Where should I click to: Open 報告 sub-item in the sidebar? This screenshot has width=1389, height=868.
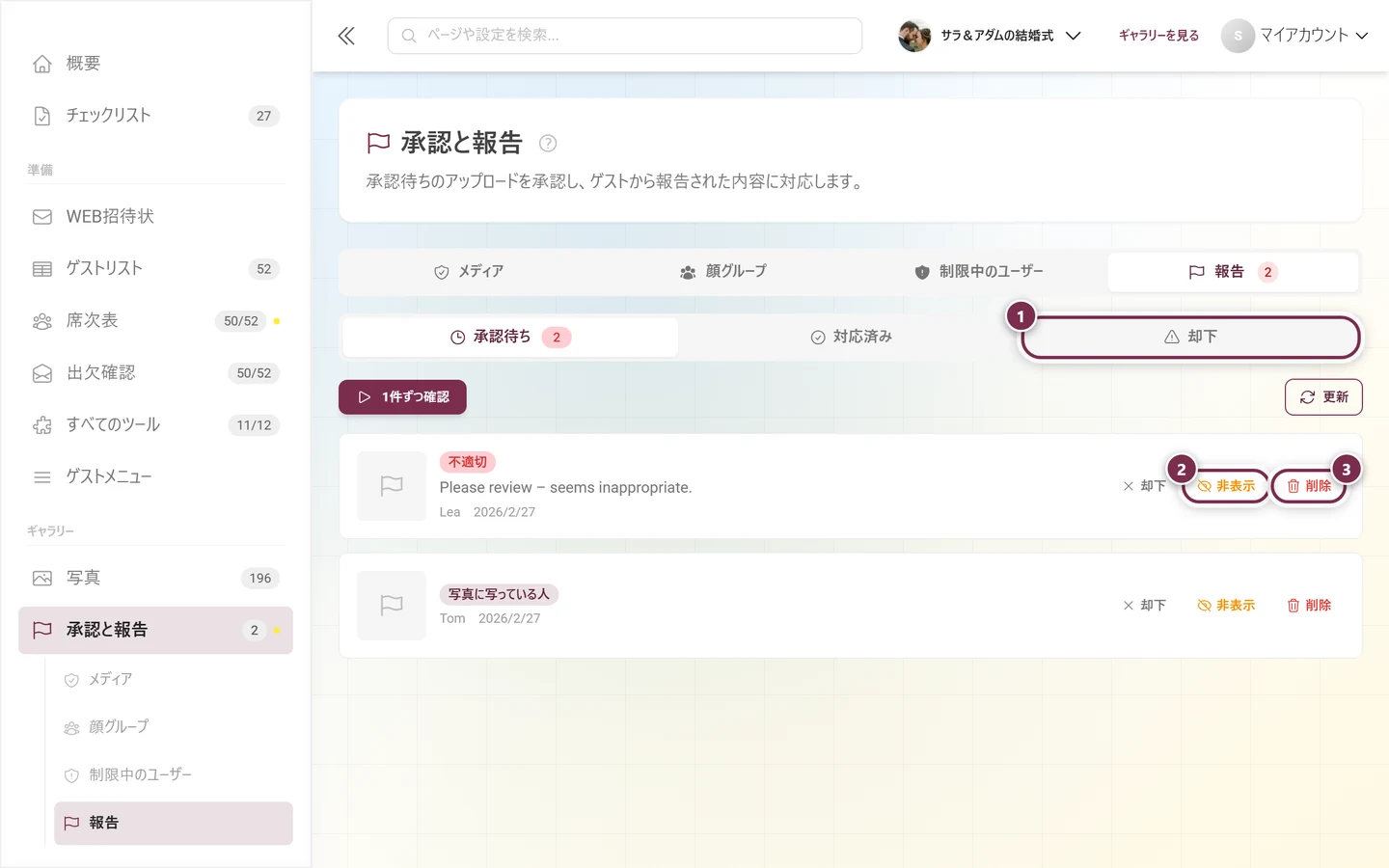tap(174, 824)
